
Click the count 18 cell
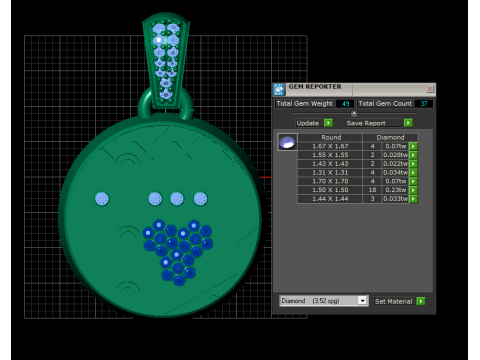point(372,190)
